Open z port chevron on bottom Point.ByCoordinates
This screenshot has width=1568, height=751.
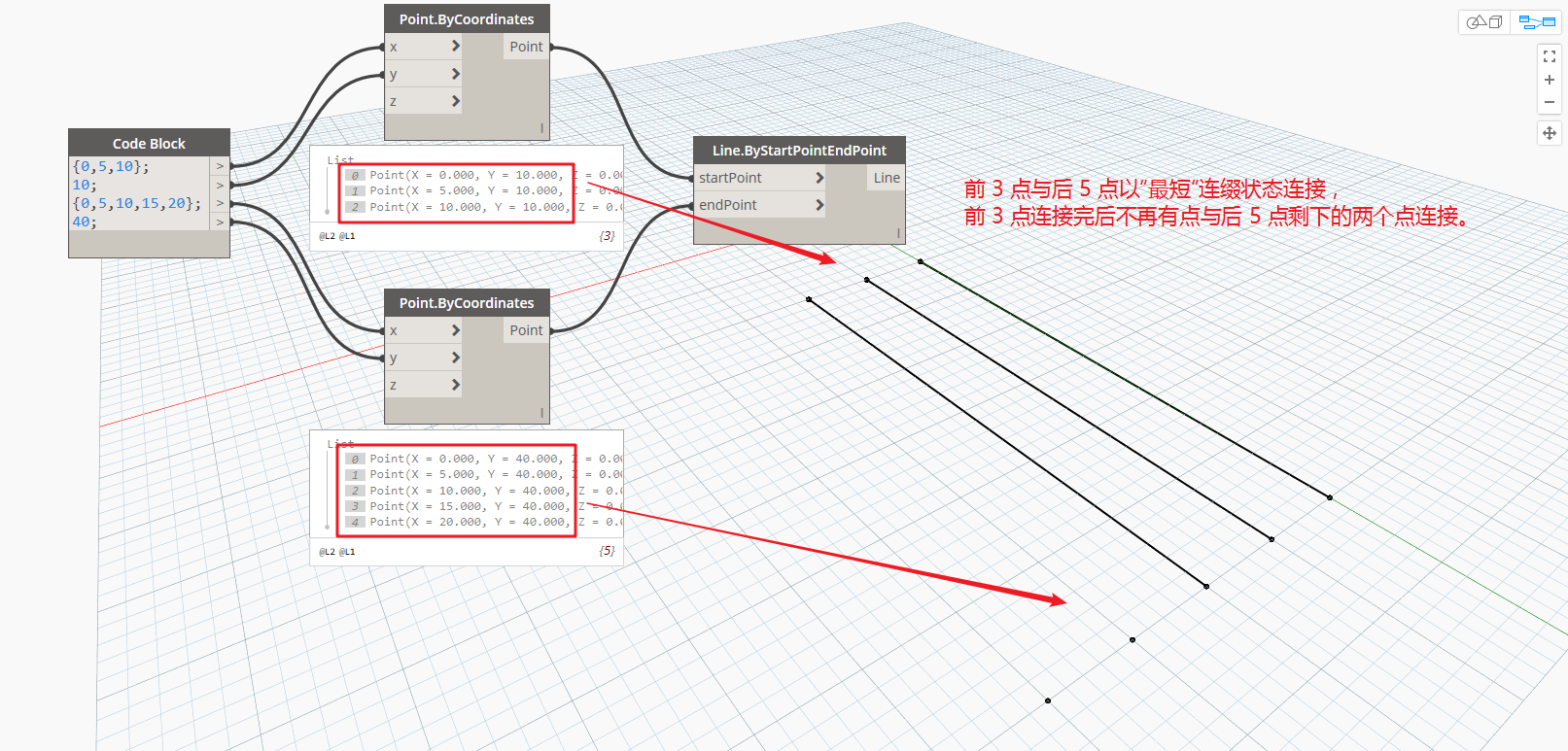coord(455,385)
